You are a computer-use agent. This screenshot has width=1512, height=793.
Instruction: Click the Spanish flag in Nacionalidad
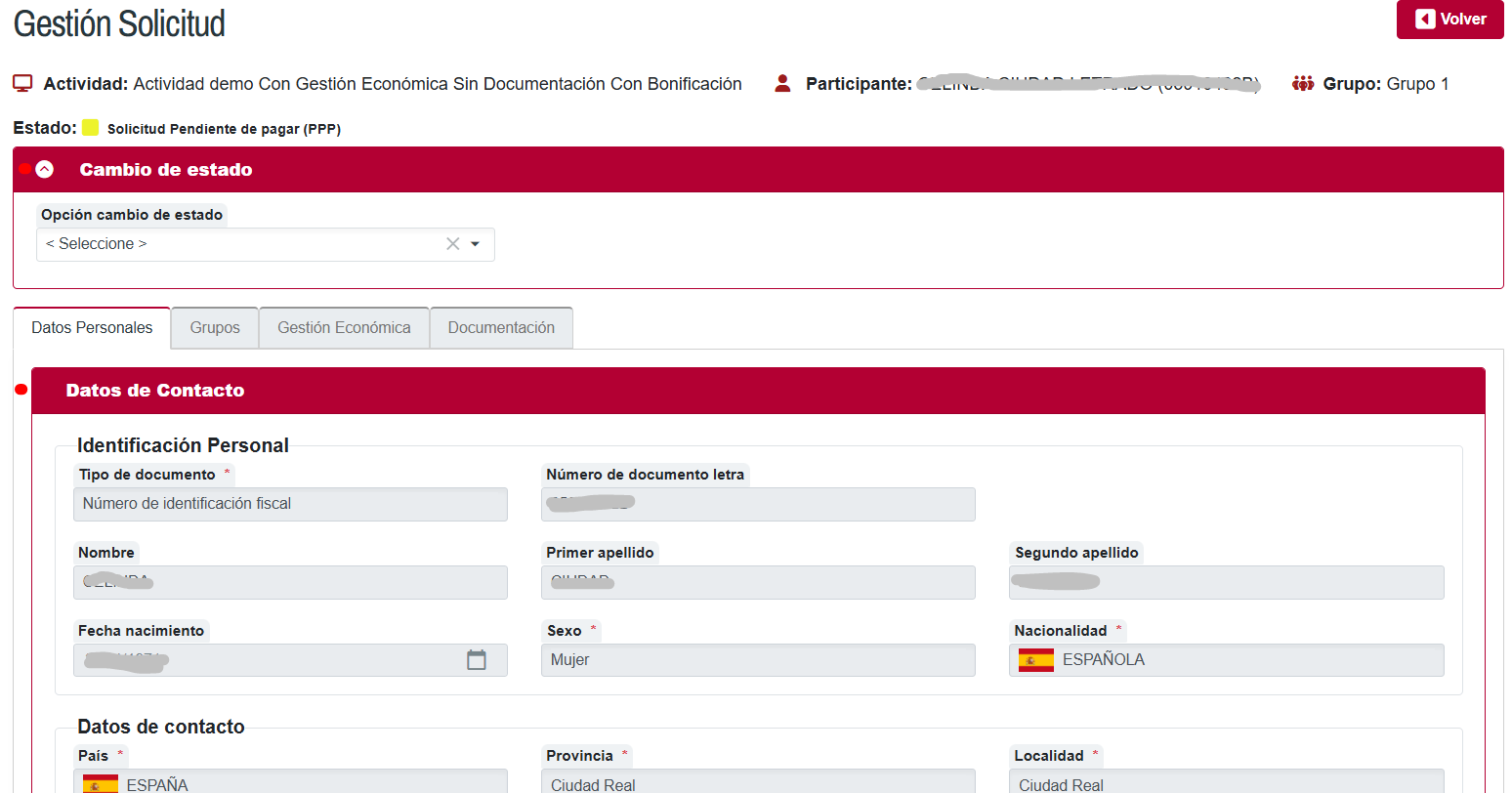click(1036, 660)
